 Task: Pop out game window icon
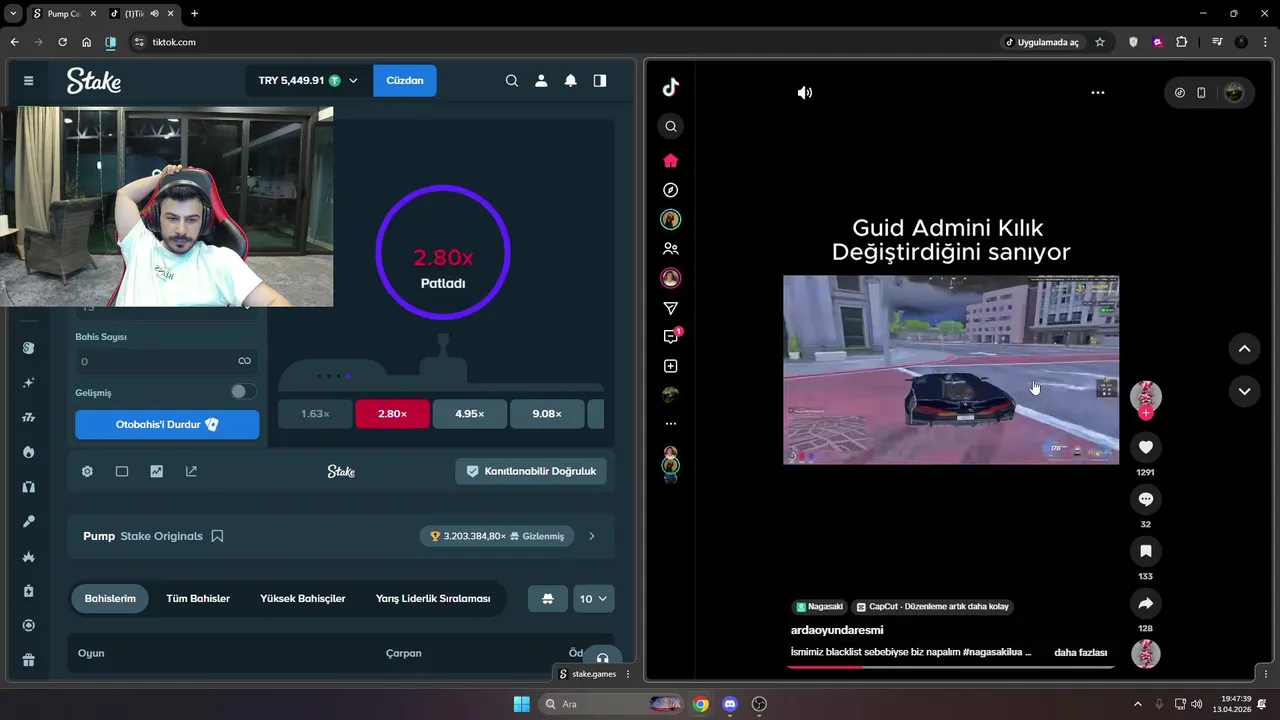191,471
